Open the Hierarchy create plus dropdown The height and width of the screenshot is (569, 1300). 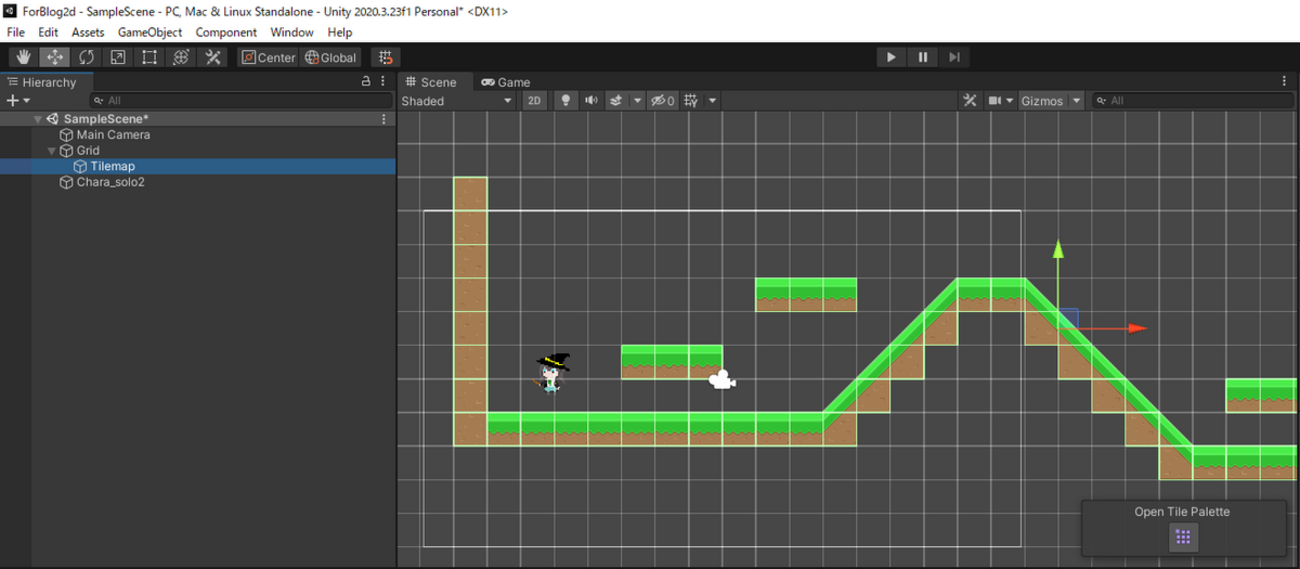point(18,100)
